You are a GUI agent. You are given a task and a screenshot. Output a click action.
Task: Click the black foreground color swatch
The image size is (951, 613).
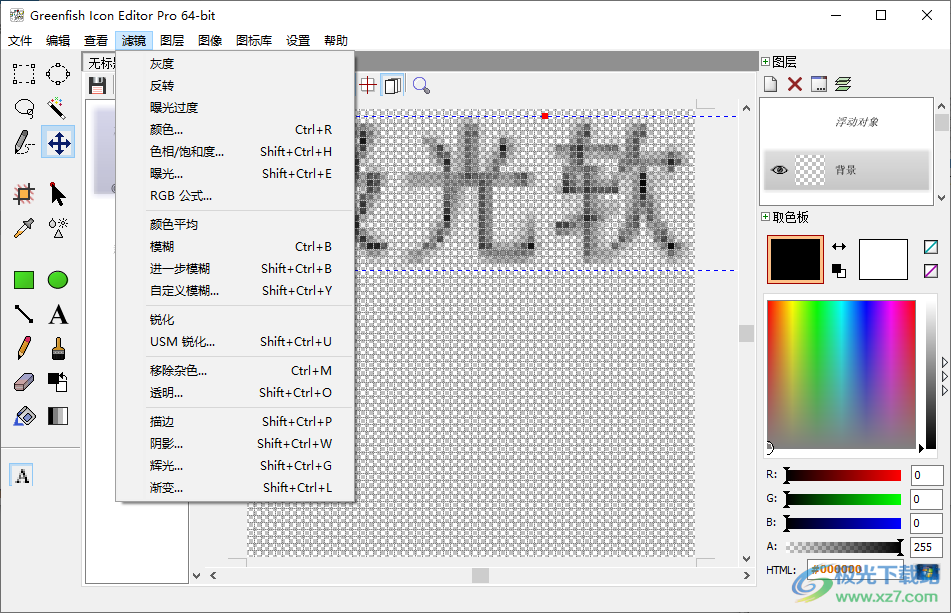pos(794,258)
